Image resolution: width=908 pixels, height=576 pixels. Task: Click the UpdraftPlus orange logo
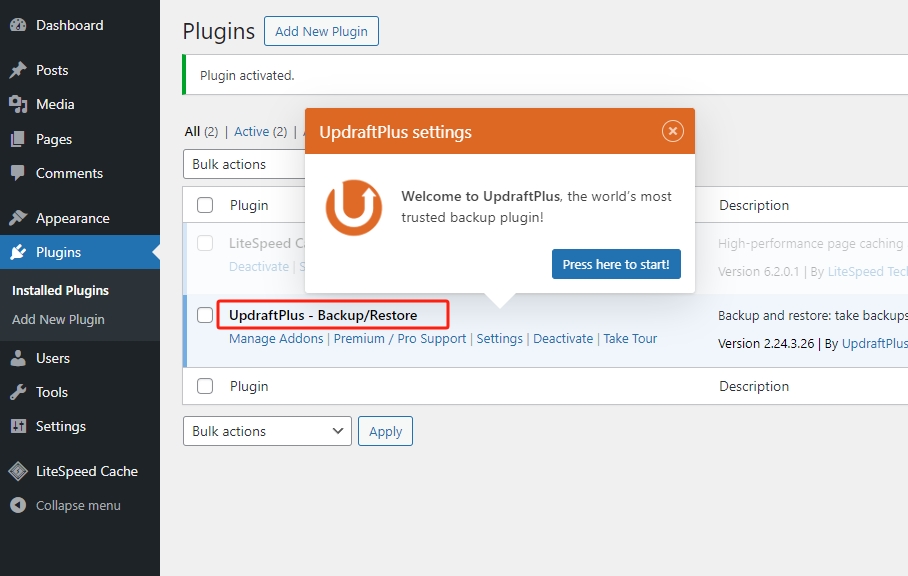354,207
